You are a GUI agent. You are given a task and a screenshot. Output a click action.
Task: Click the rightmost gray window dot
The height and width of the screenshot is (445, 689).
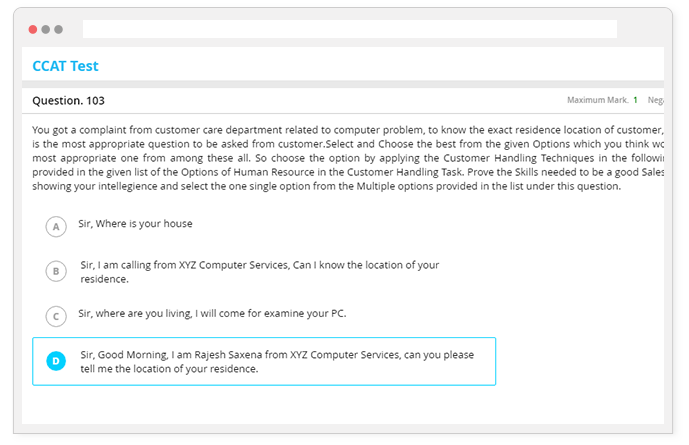pos(58,29)
